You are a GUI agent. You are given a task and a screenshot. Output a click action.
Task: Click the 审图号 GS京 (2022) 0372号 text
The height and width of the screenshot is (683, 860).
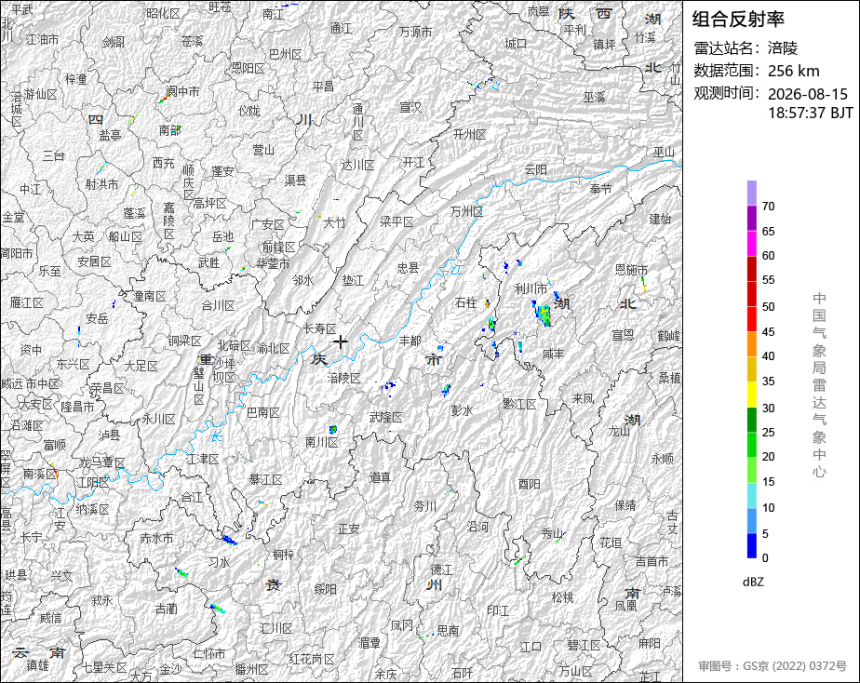coord(772,666)
